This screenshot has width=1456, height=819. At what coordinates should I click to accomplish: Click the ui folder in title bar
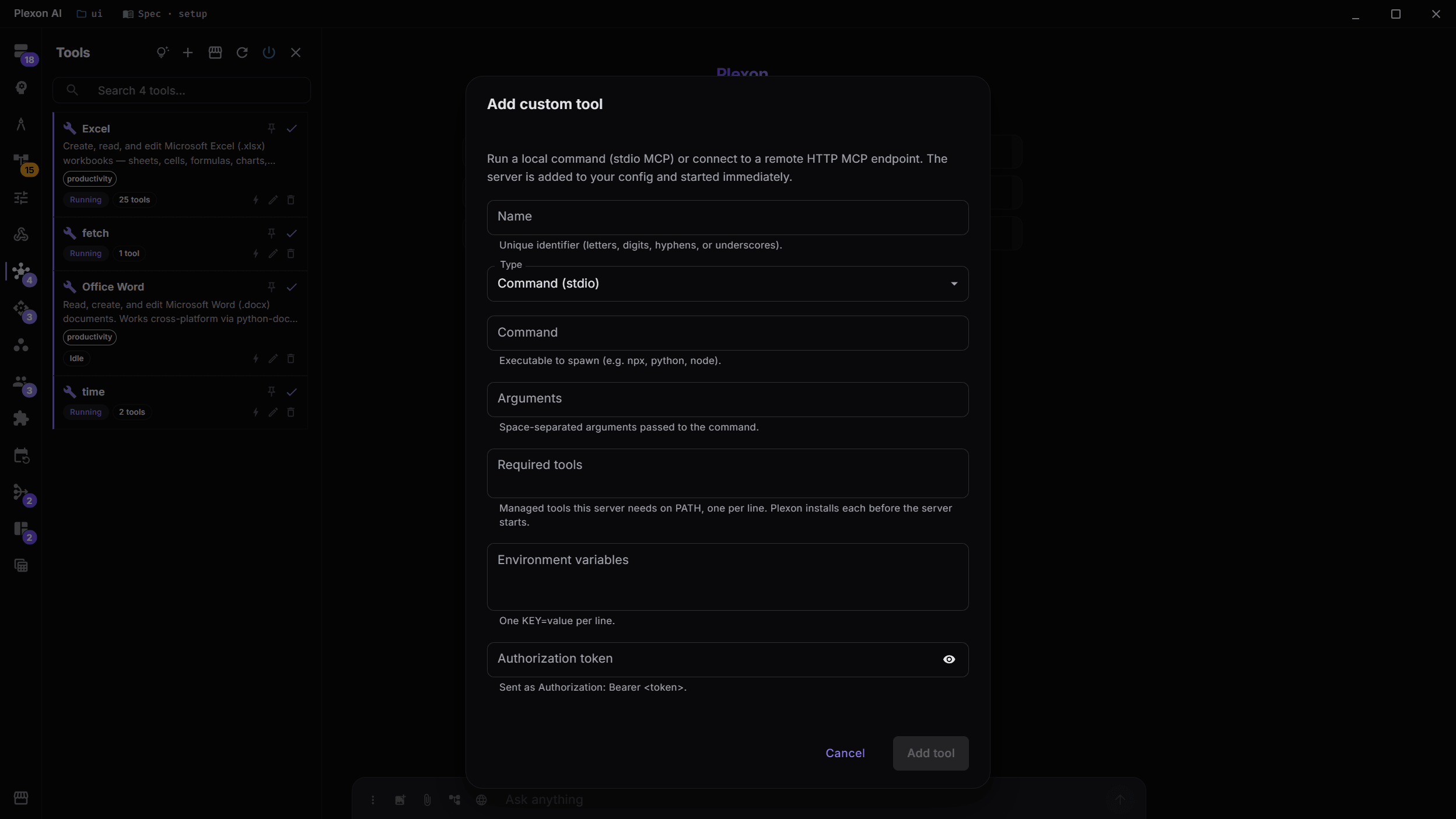point(90,13)
